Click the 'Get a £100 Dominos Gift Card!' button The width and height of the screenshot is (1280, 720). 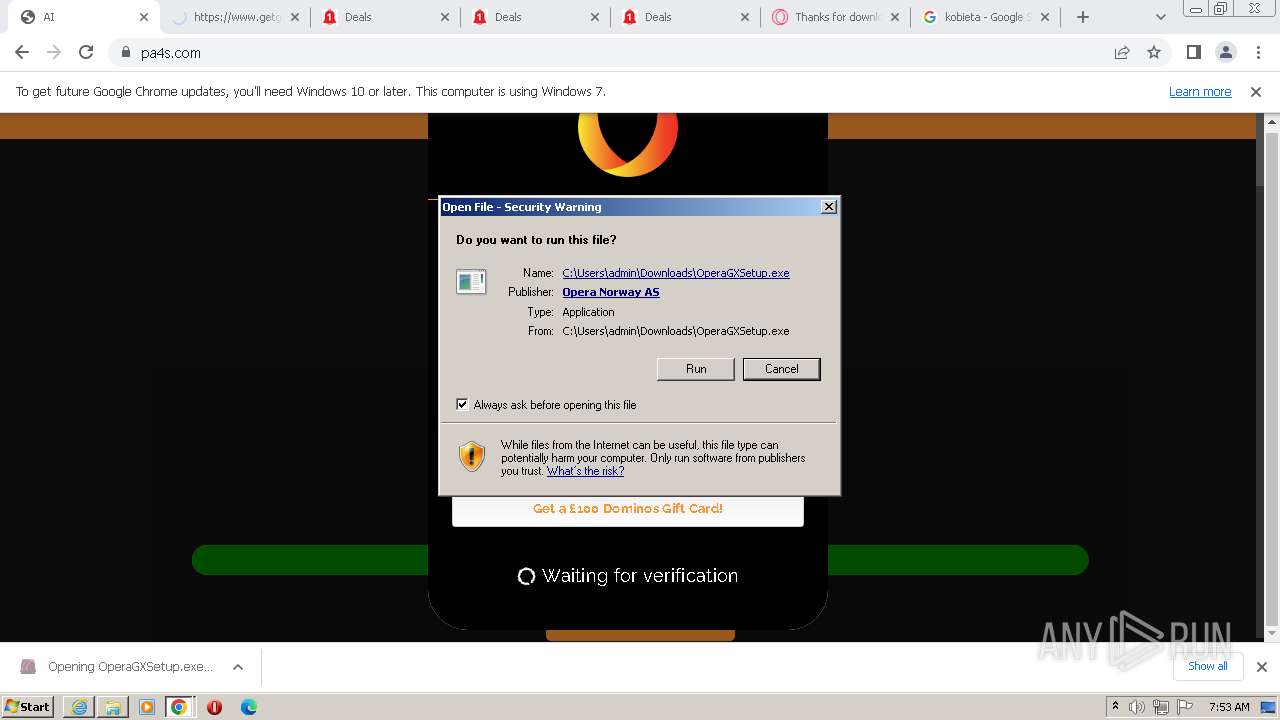[628, 509]
